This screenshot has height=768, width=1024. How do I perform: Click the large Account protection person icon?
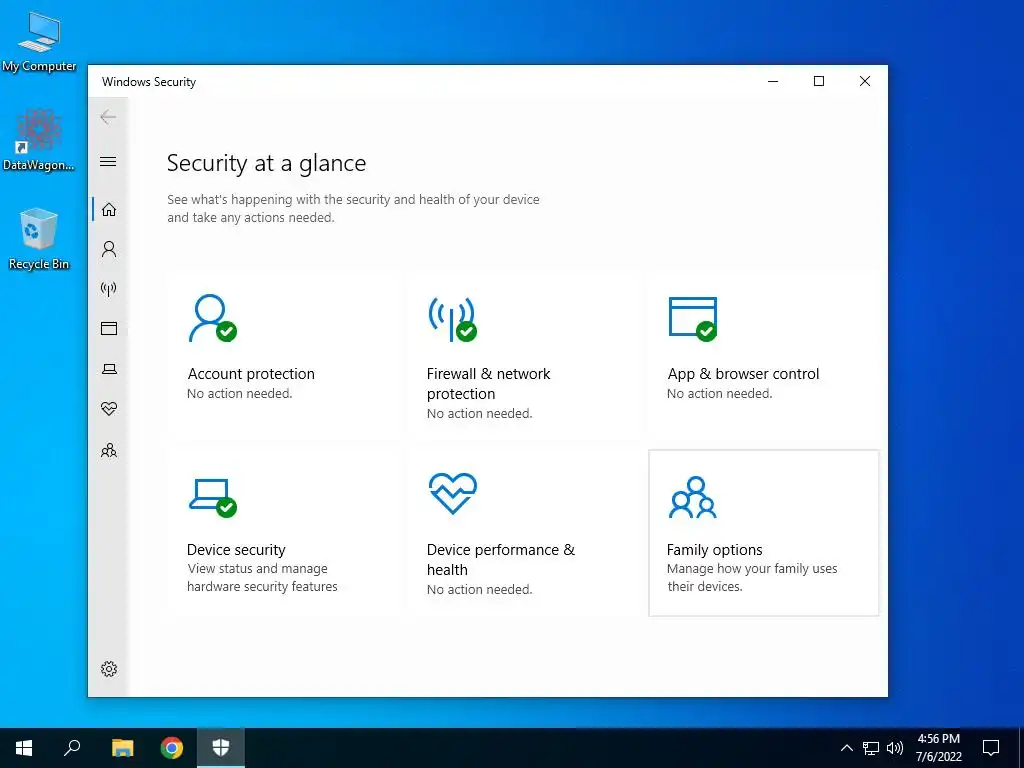click(212, 318)
